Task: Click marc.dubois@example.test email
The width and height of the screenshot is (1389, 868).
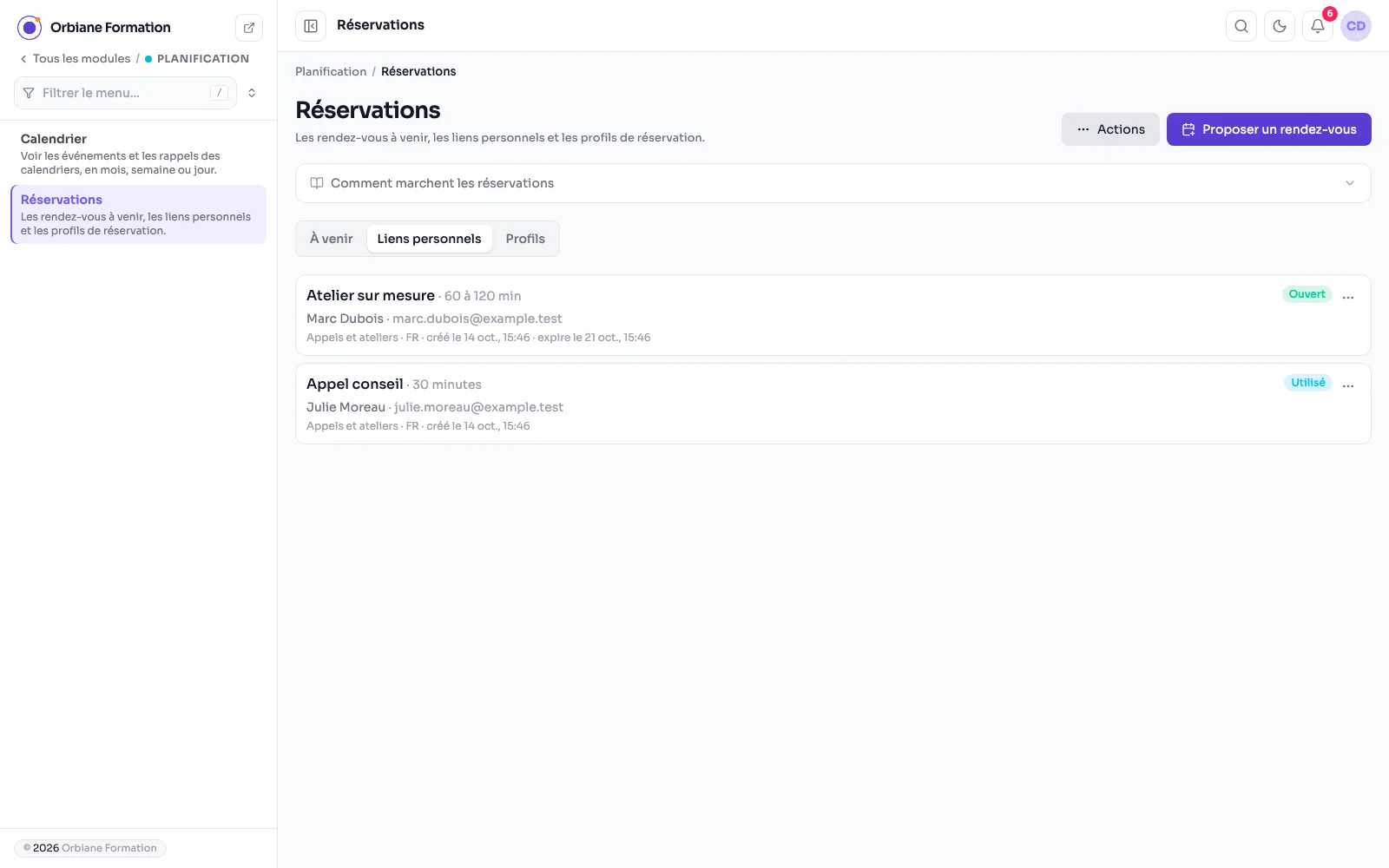Action: [x=477, y=319]
